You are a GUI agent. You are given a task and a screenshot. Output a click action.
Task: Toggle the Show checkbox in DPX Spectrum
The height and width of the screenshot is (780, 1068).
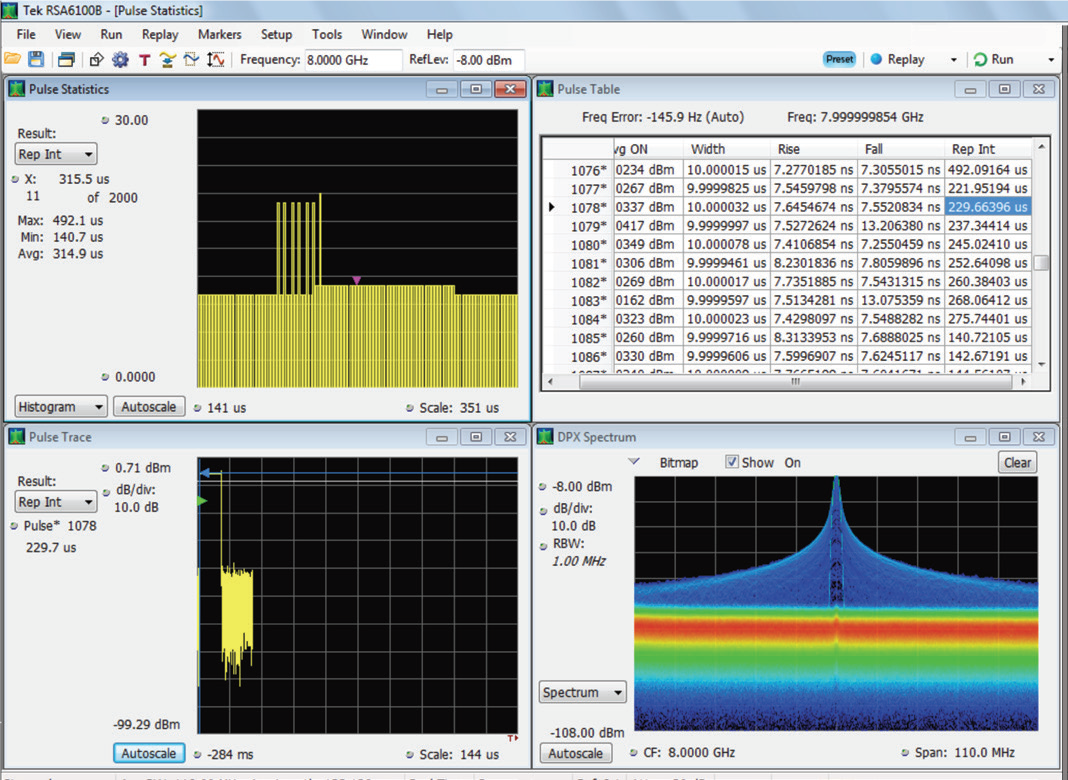click(731, 463)
